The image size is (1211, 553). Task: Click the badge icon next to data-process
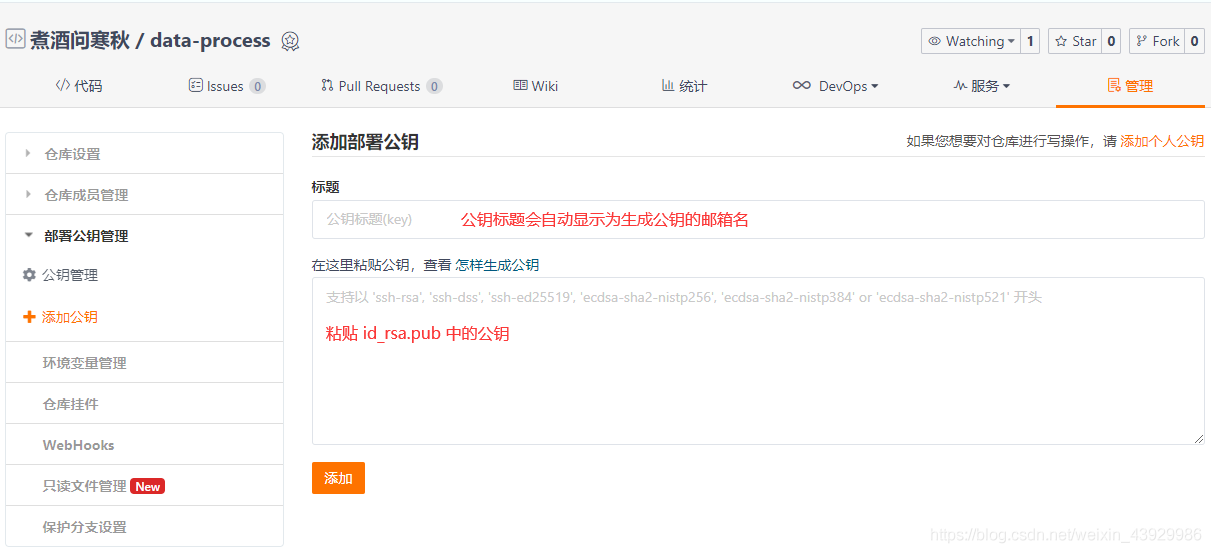[x=290, y=41]
